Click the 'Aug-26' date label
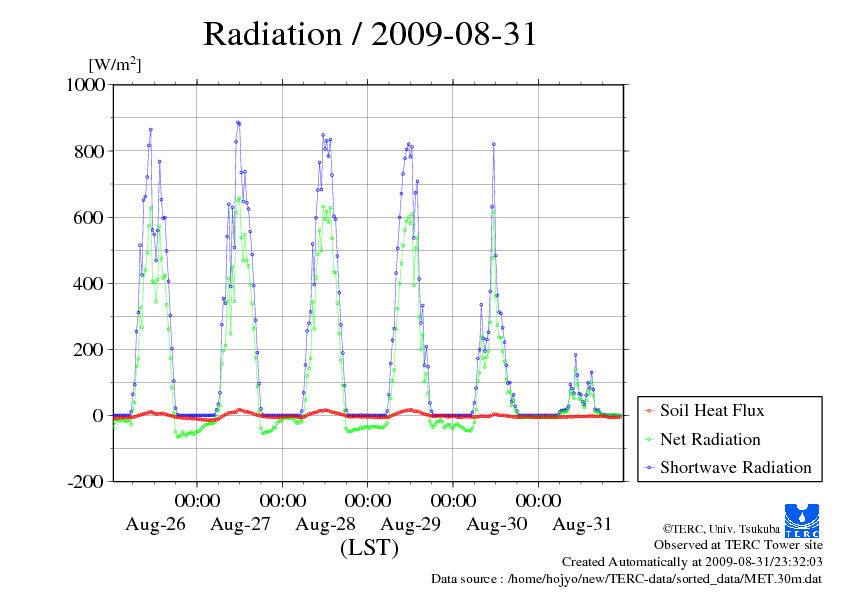Viewport: 842px width, 595px height. (155, 524)
